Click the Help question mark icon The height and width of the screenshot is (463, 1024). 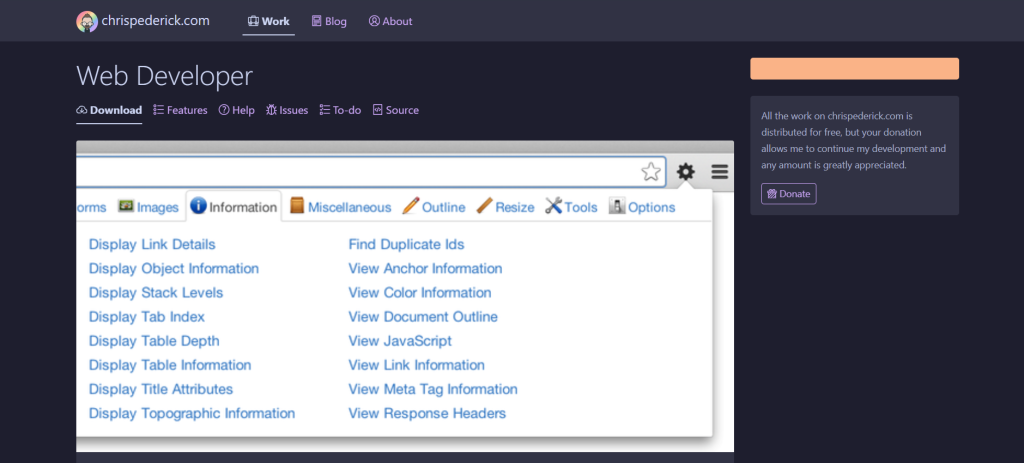coord(224,110)
